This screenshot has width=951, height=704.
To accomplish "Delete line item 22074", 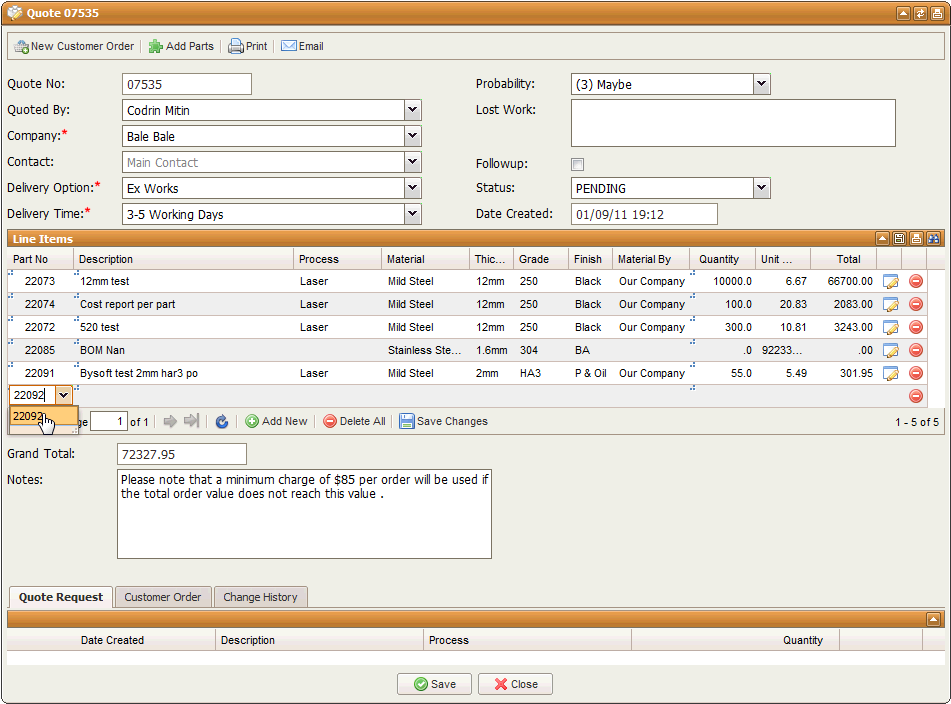I will (915, 305).
